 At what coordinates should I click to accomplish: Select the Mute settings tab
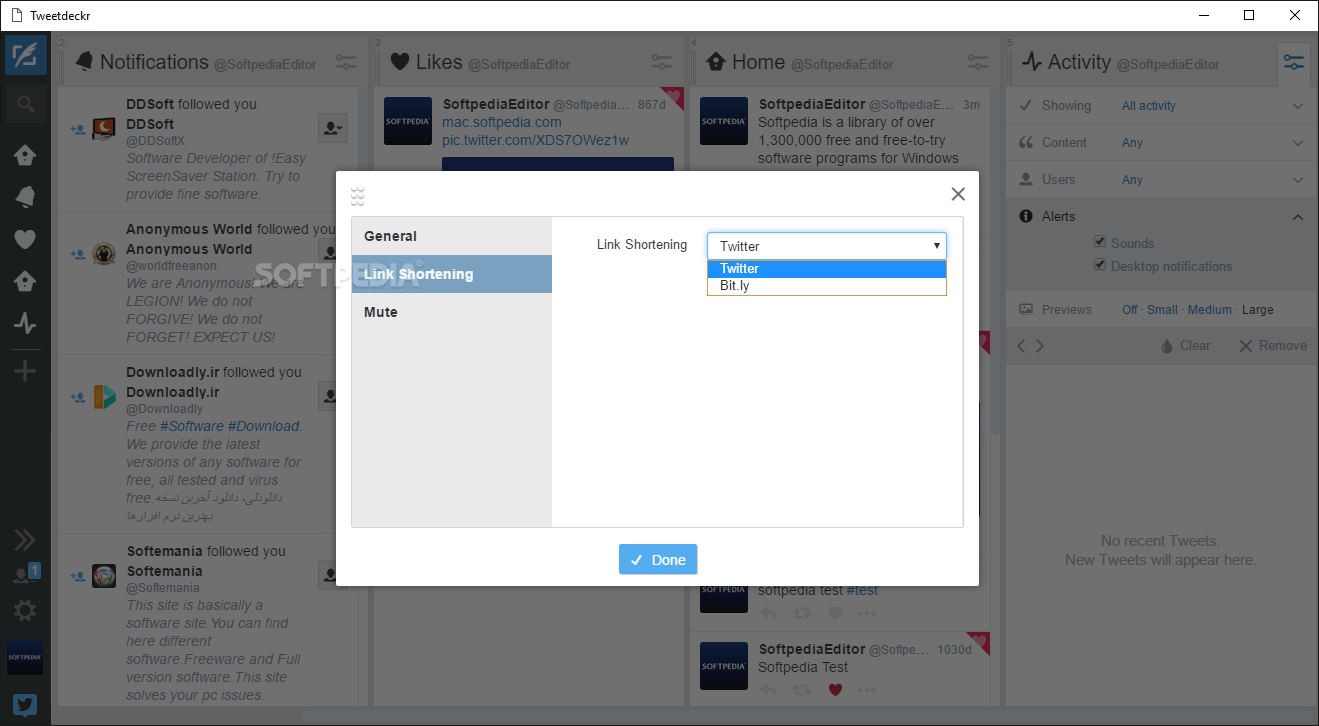tap(452, 312)
